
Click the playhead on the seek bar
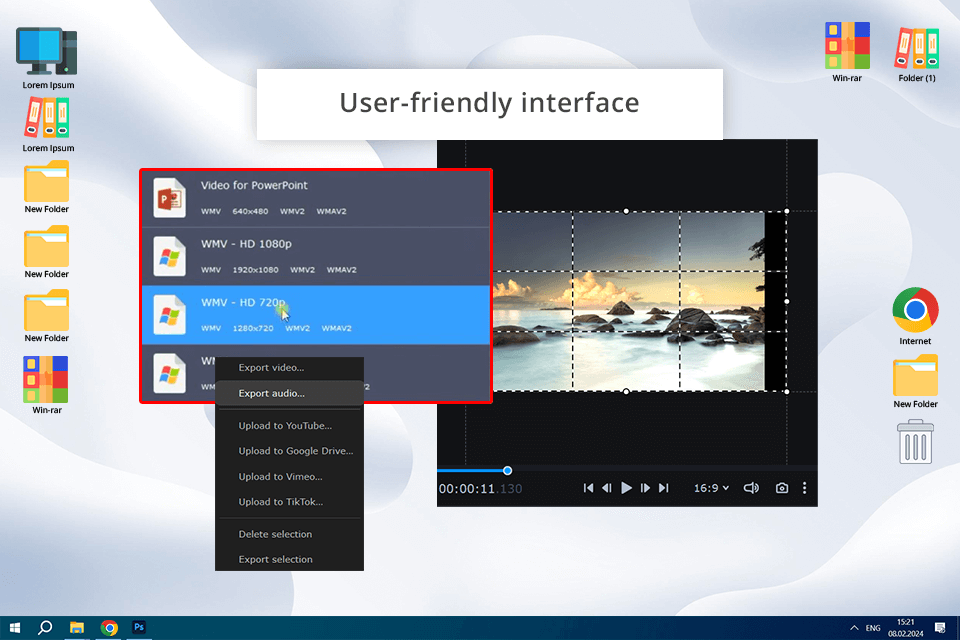click(507, 470)
